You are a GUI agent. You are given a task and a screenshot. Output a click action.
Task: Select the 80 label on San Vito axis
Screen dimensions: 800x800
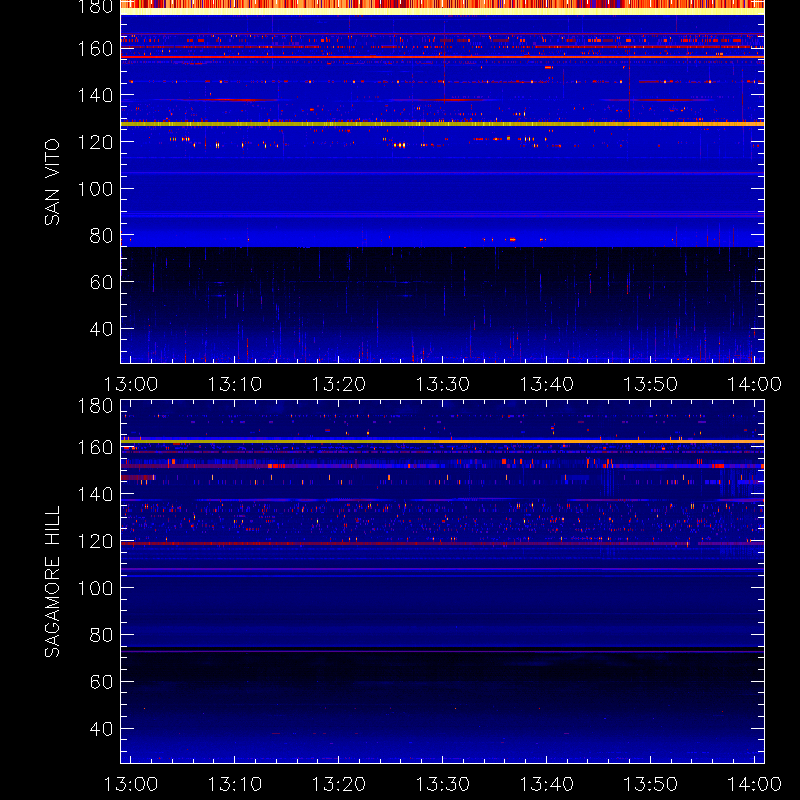pyautogui.click(x=101, y=236)
